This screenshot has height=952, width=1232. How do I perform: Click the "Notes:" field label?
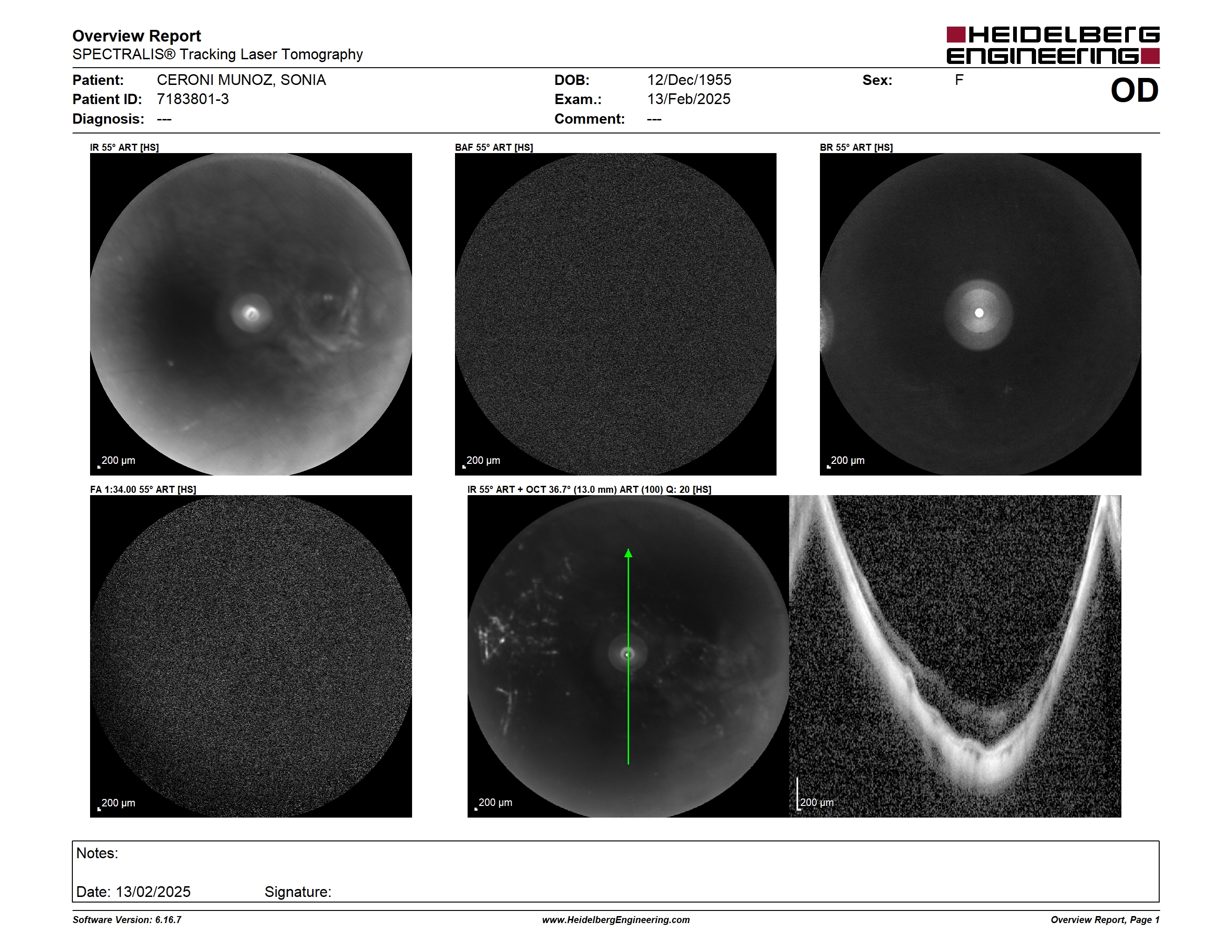pyautogui.click(x=97, y=854)
